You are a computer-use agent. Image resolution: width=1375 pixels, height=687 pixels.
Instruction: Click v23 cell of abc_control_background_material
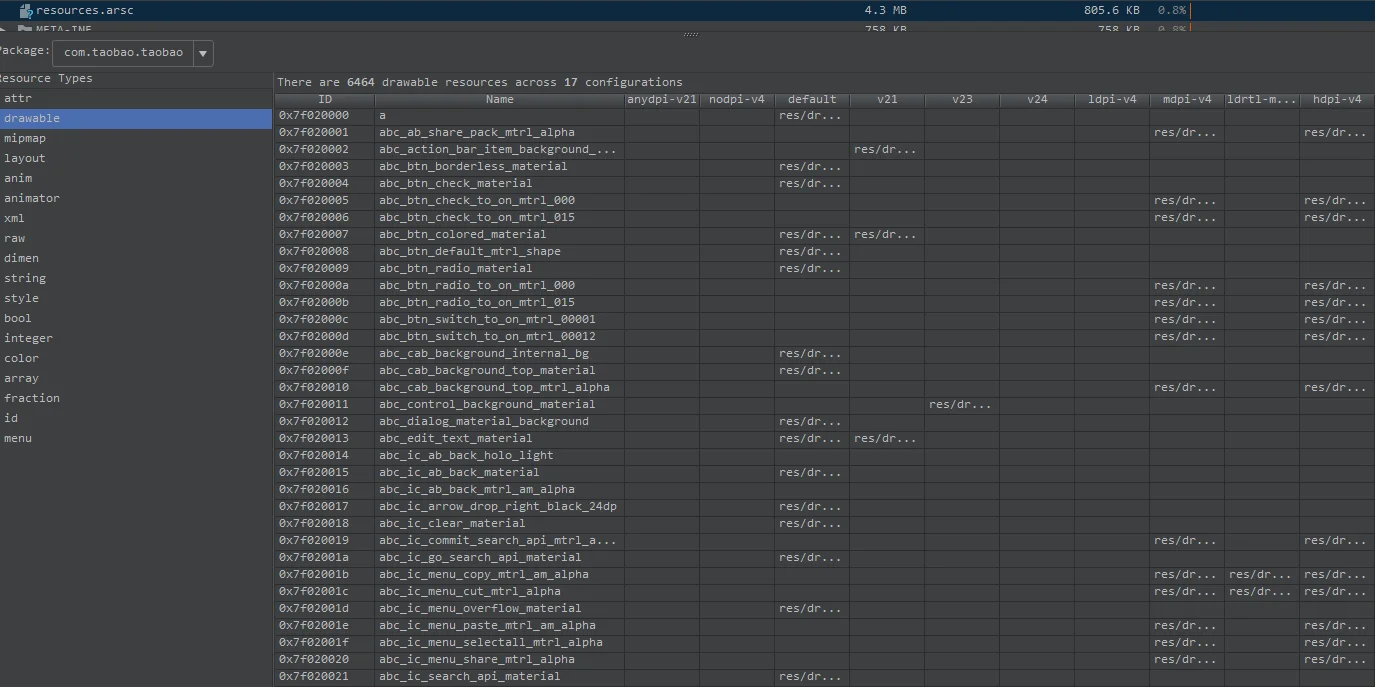(x=962, y=404)
